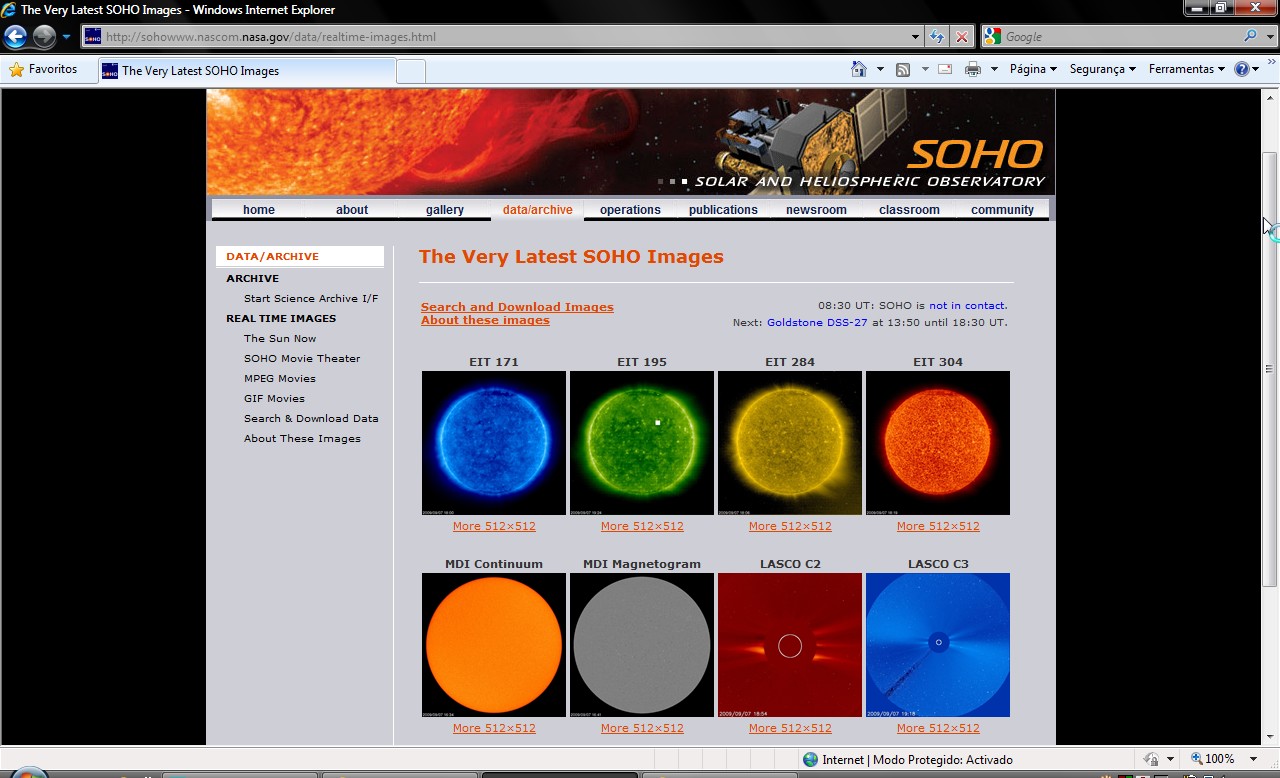
Task: Click More 512×512 under EIT 304
Action: tap(938, 526)
